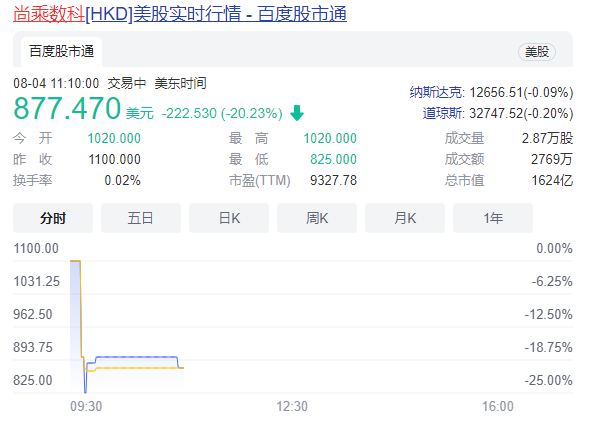
Task: Switch chart to 分时 view
Action: [x=53, y=218]
